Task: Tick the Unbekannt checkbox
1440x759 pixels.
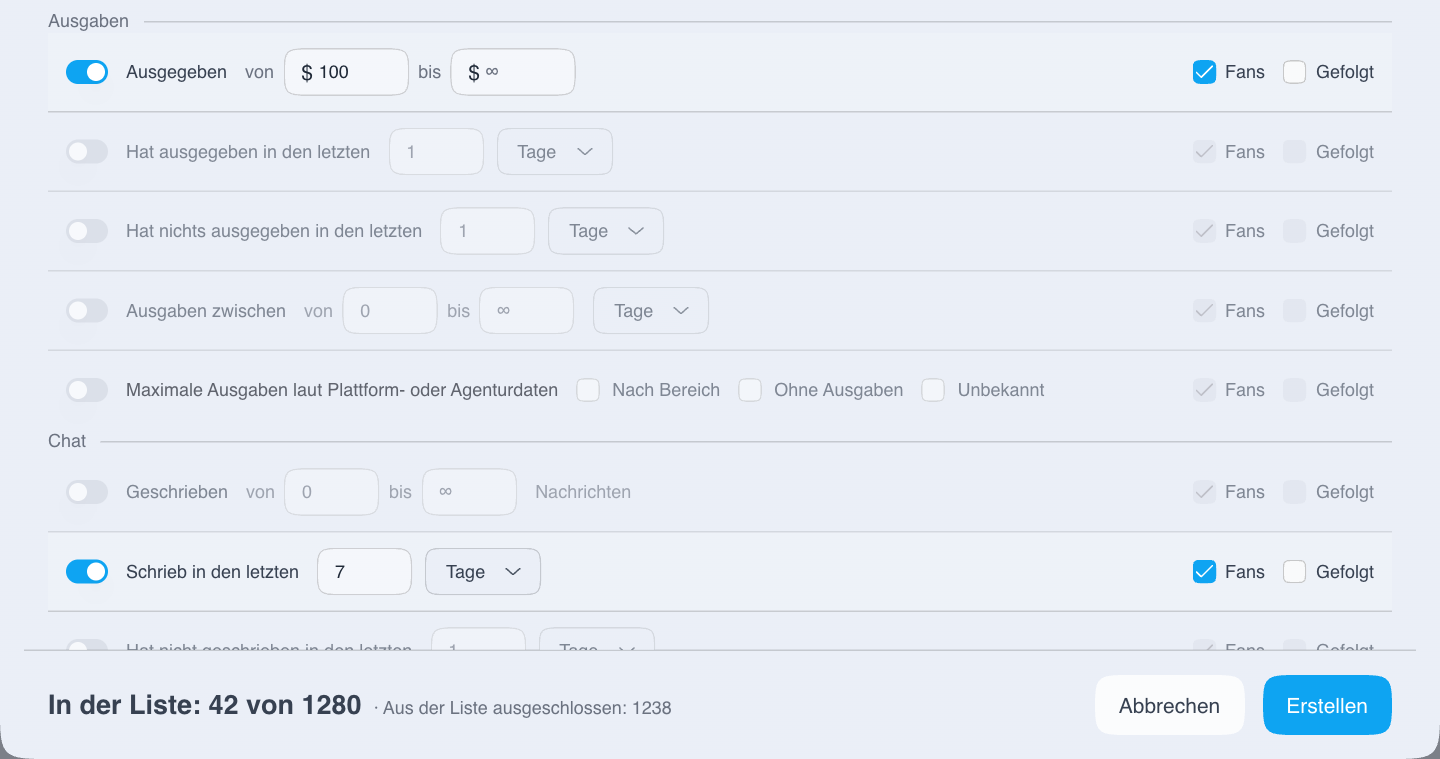Action: (x=933, y=390)
